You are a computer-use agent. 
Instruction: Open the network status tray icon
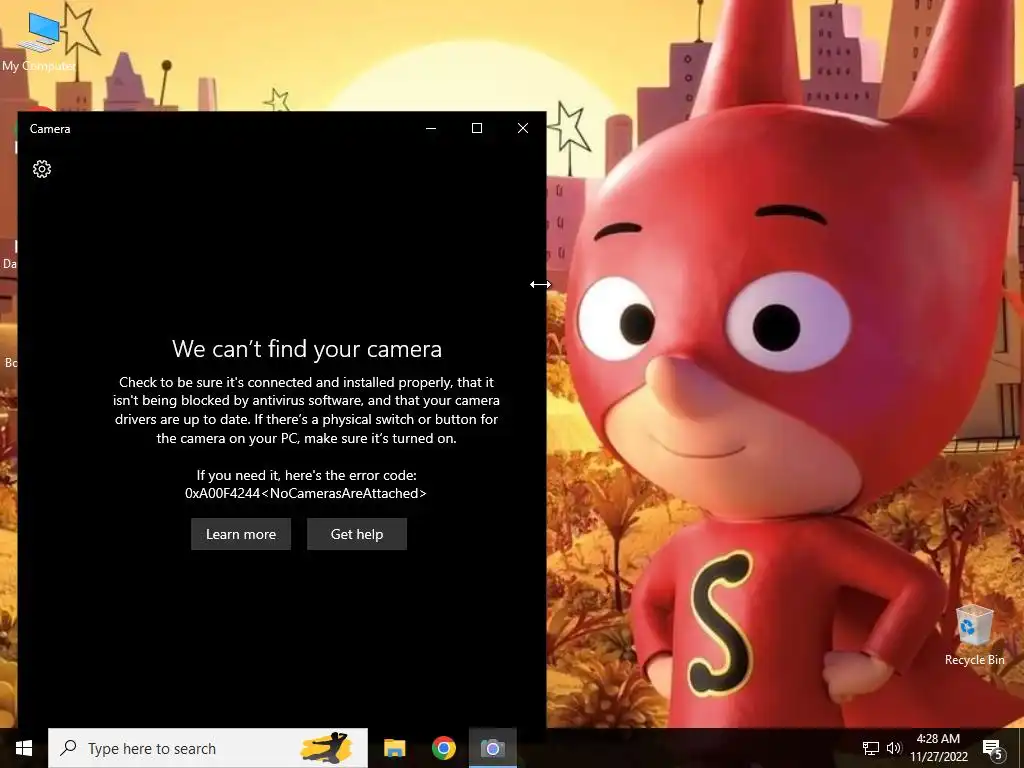[x=871, y=748]
